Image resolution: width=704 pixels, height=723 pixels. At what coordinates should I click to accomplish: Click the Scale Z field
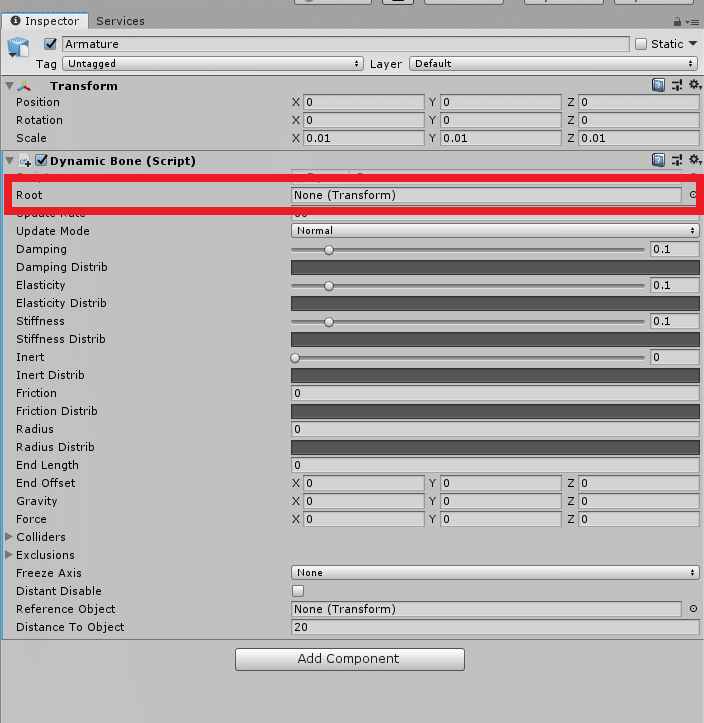pyautogui.click(x=639, y=138)
